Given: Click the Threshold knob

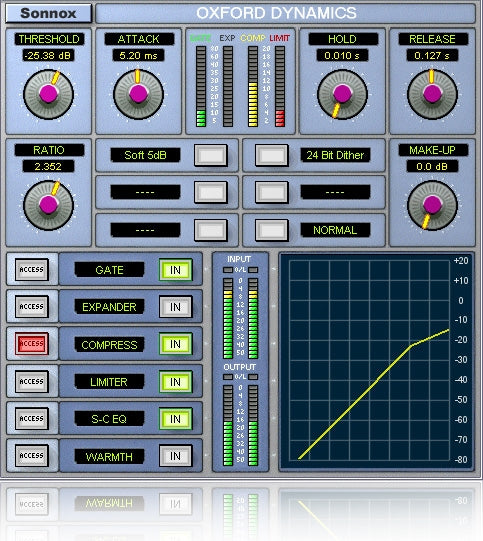Looking at the screenshot, I should pos(48,94).
